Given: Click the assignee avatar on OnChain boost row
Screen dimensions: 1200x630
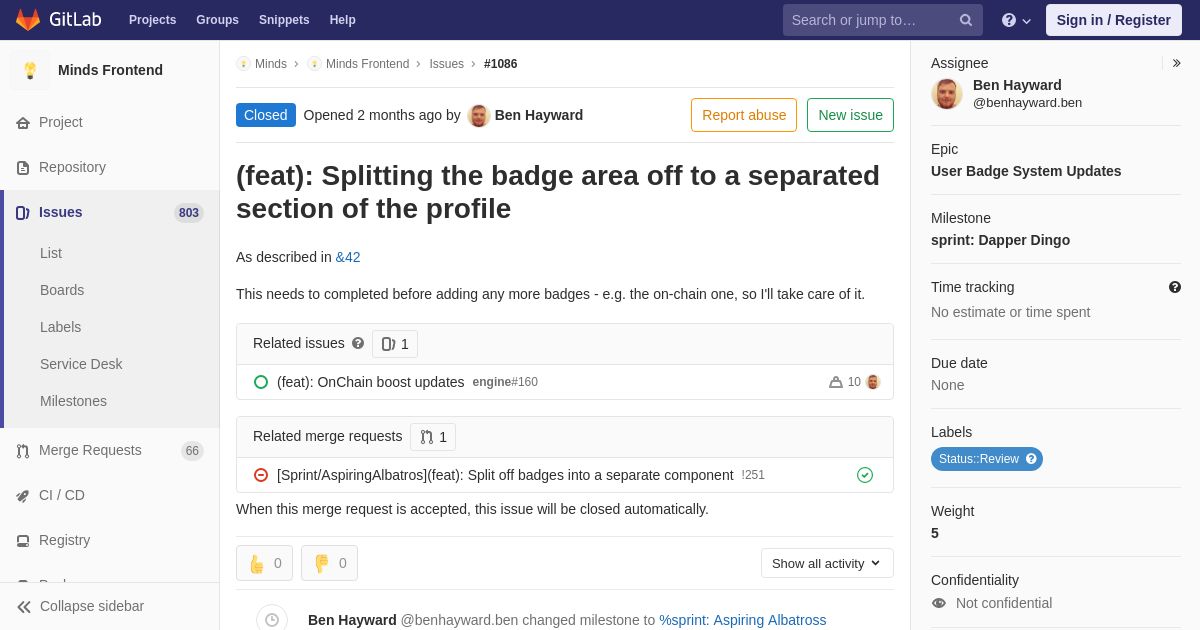Looking at the screenshot, I should point(873,382).
